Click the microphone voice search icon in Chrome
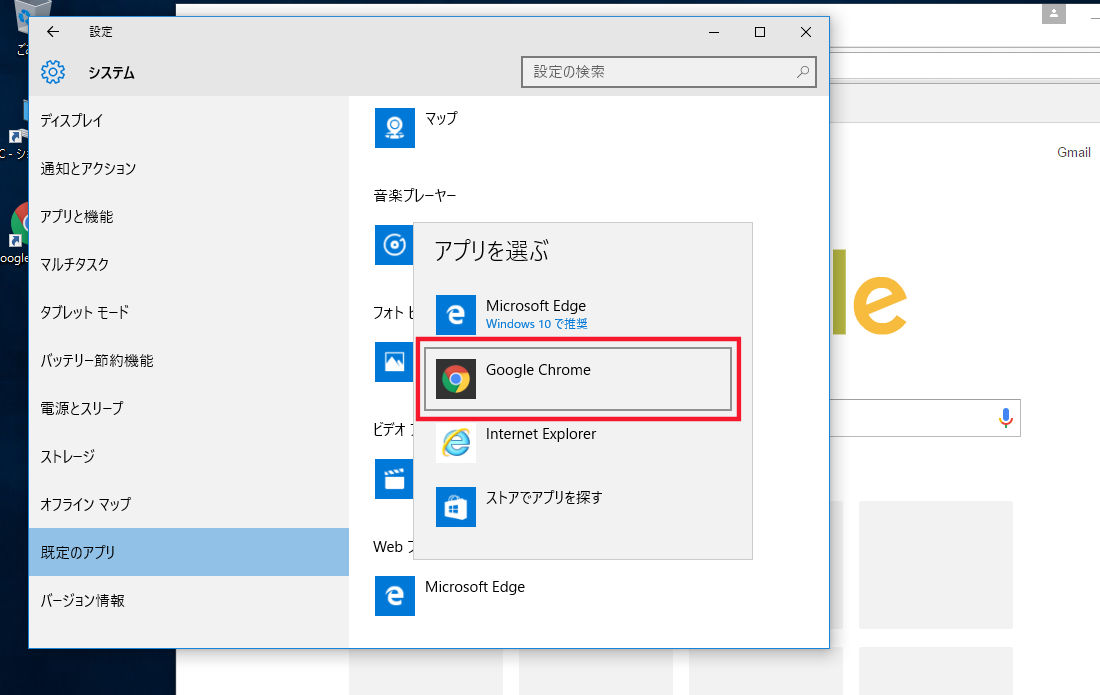This screenshot has height=695, width=1100. click(x=1005, y=418)
